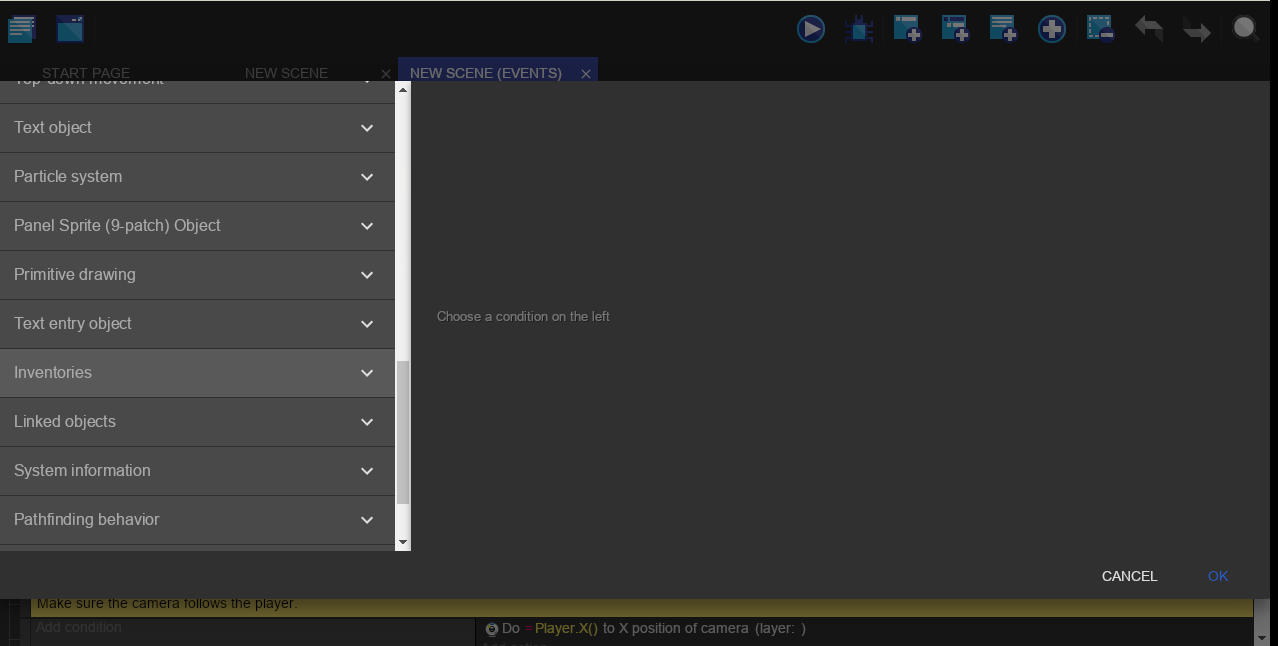Click the CANCEL button
Viewport: 1278px width, 646px height.
[1129, 576]
